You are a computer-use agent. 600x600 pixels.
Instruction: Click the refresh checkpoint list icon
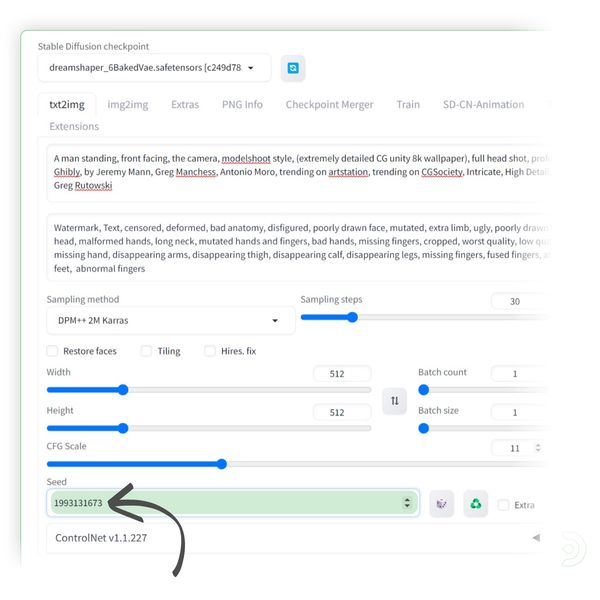[x=292, y=68]
